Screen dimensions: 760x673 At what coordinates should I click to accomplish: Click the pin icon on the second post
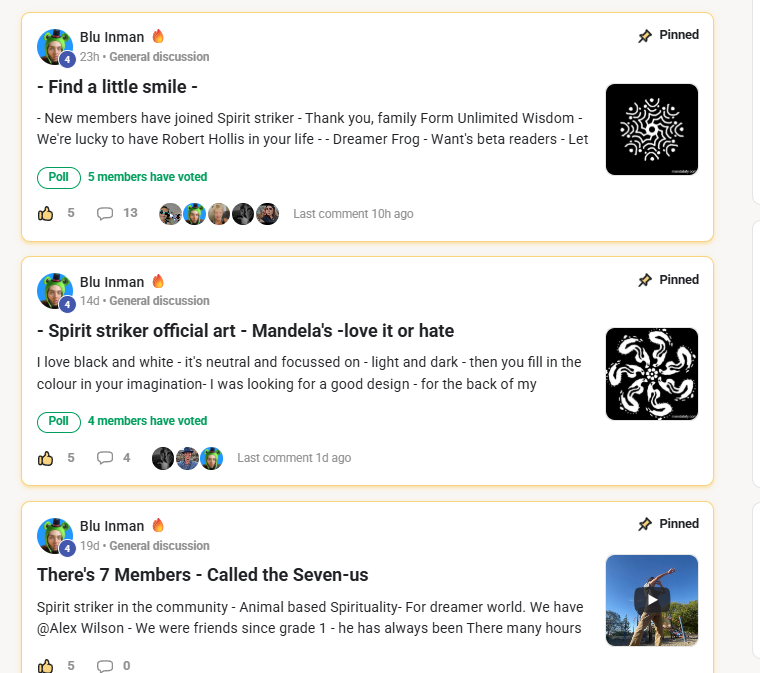(645, 281)
